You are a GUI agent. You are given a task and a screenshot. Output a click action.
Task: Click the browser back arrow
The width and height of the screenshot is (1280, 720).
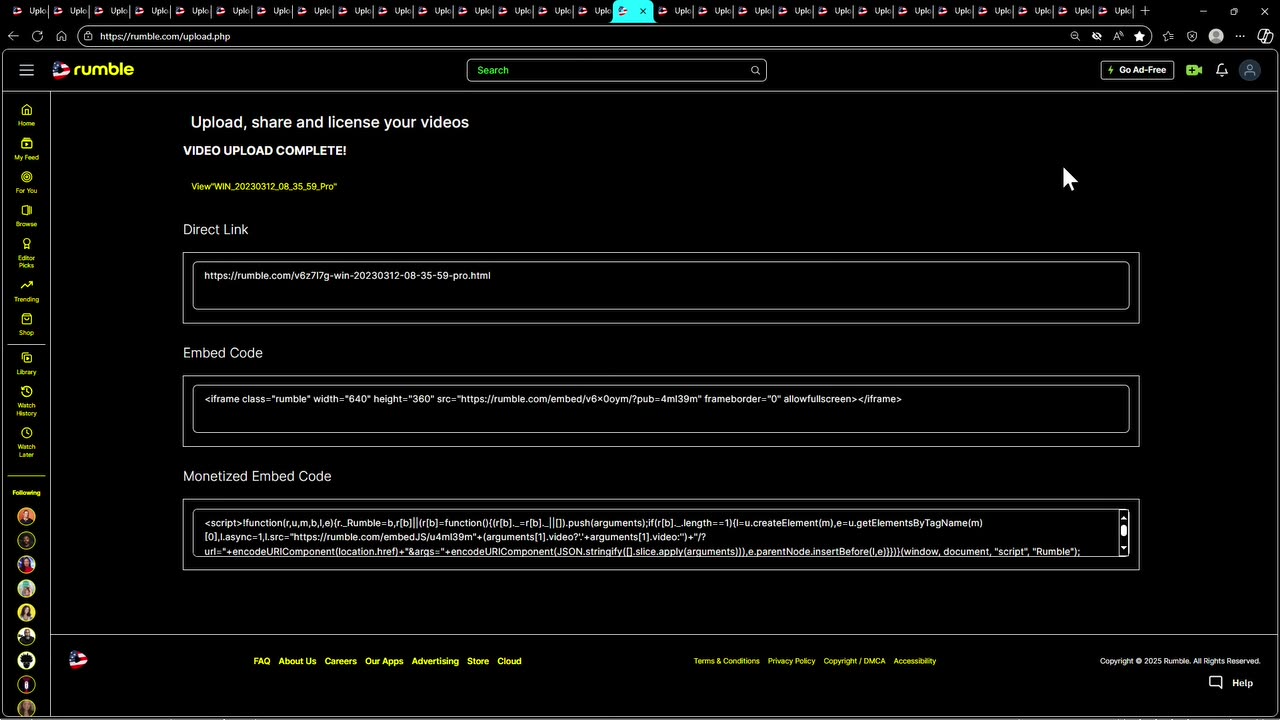(x=13, y=36)
